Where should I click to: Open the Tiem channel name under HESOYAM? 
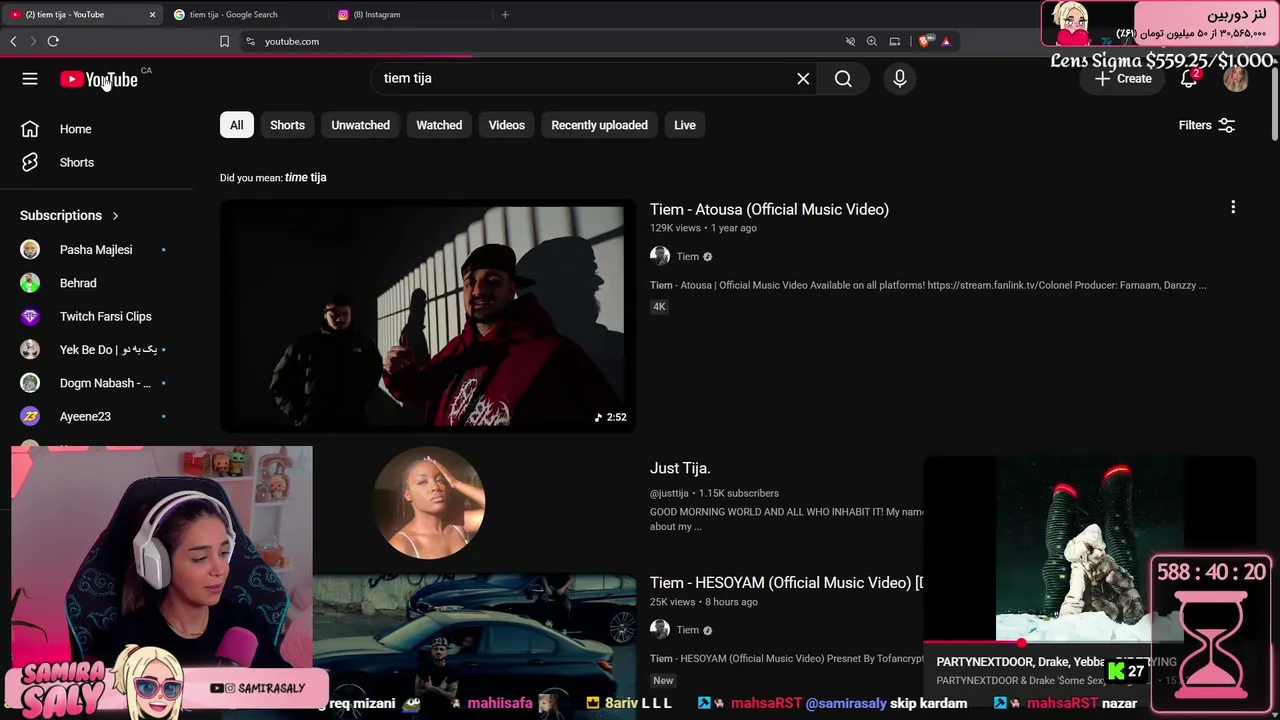click(688, 629)
